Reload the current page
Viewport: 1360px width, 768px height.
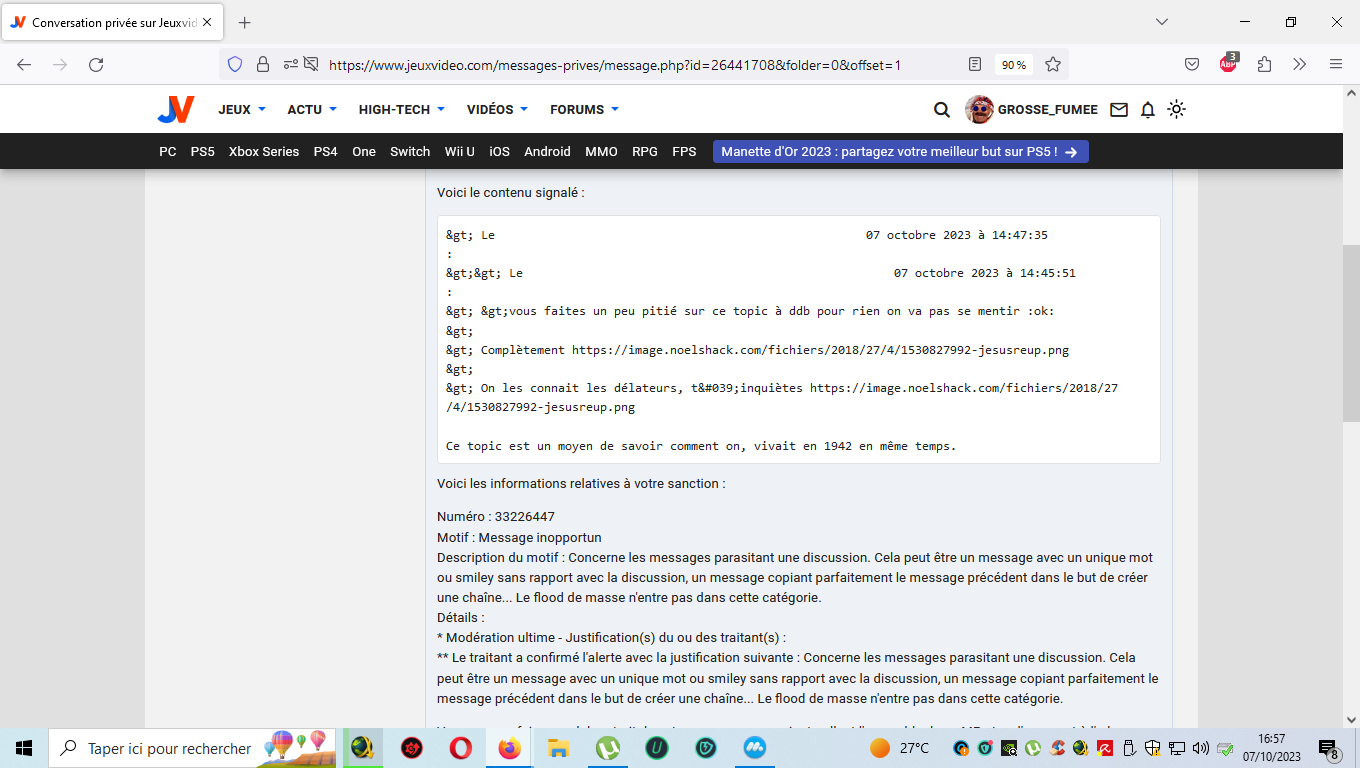[96, 64]
